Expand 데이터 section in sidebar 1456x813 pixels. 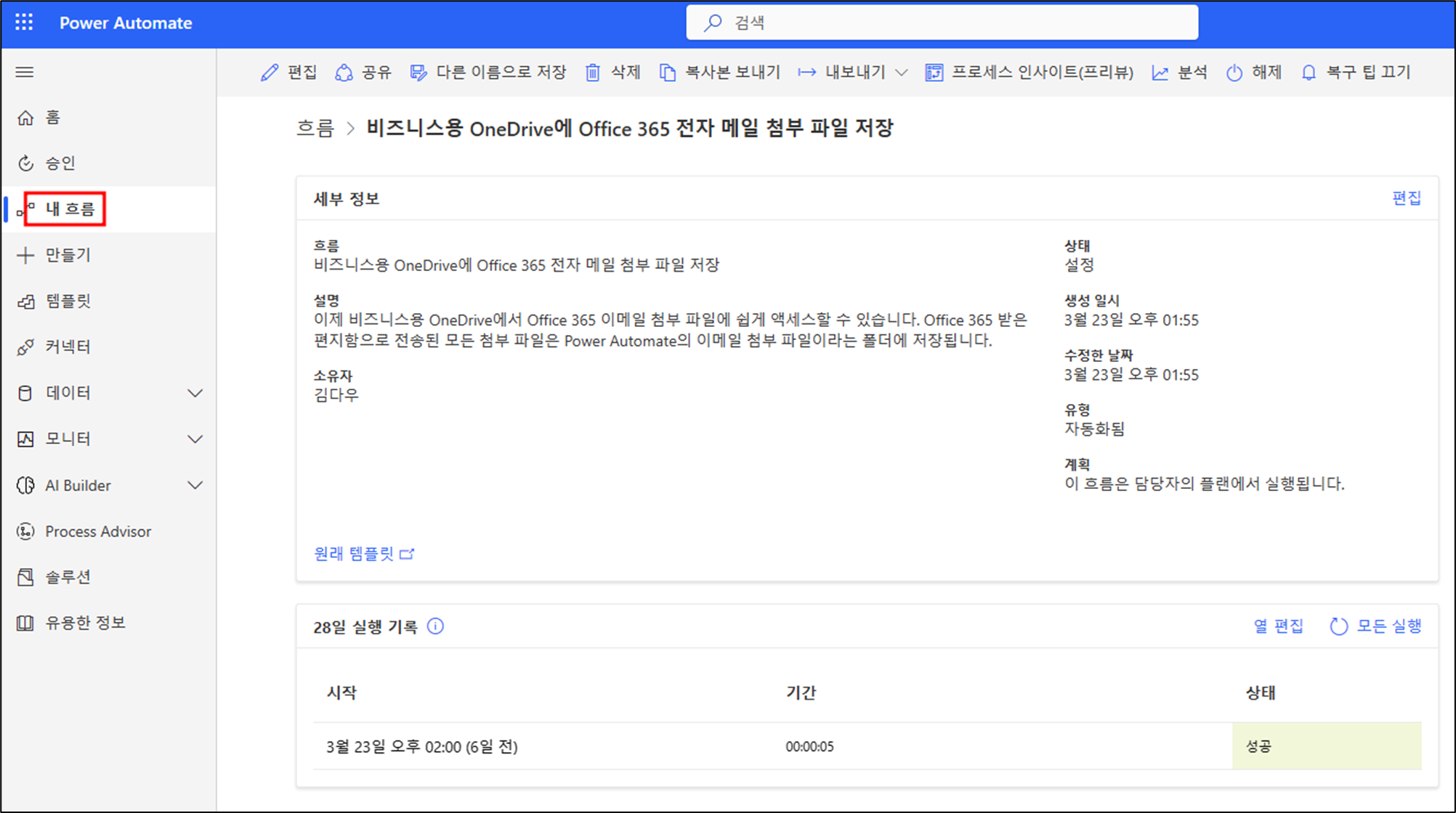point(195,393)
